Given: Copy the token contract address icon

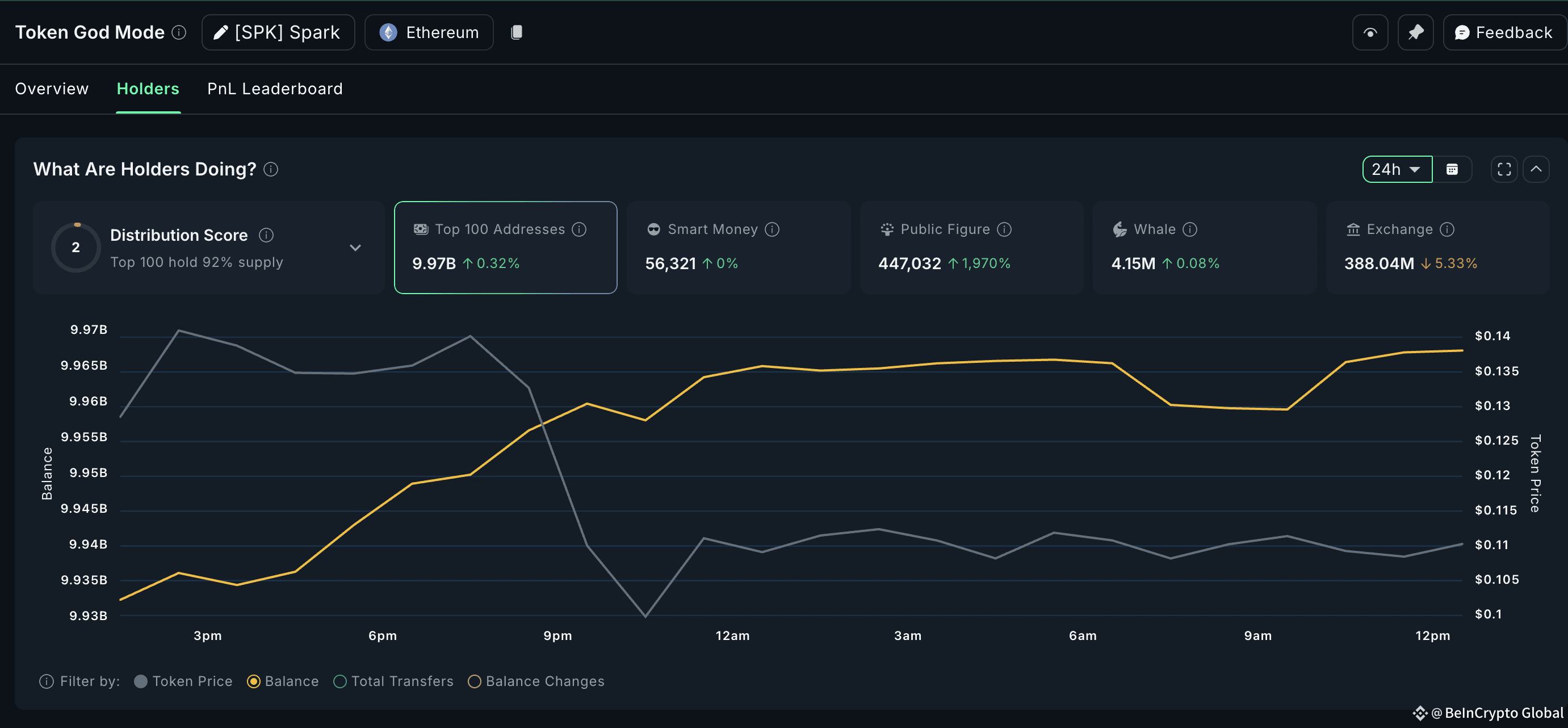Looking at the screenshot, I should tap(517, 32).
